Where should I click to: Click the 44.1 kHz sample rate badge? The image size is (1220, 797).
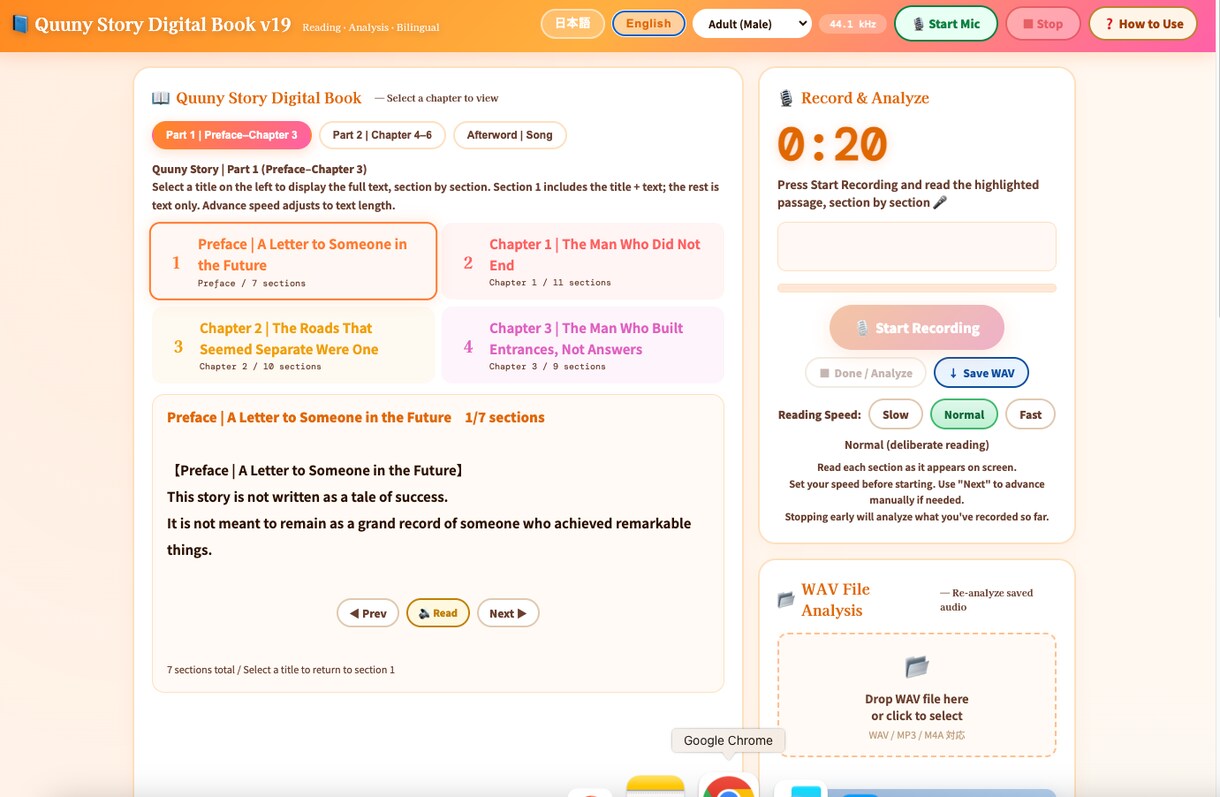(853, 24)
